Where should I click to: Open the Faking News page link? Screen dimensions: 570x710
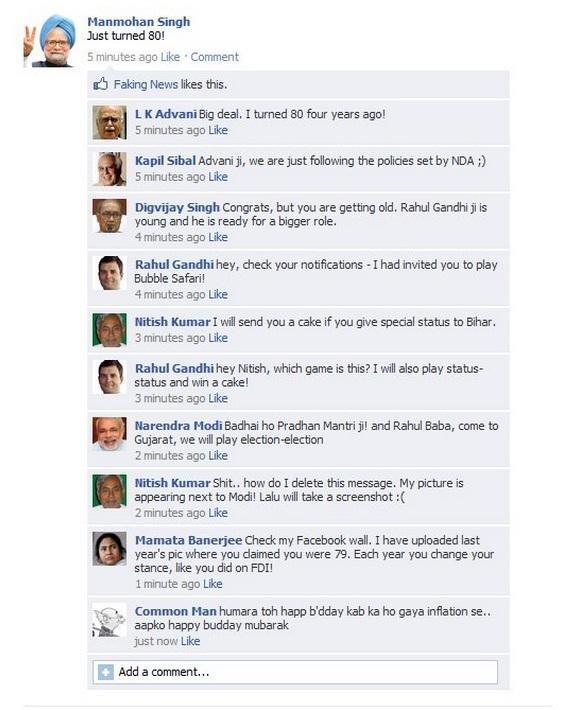tap(146, 85)
